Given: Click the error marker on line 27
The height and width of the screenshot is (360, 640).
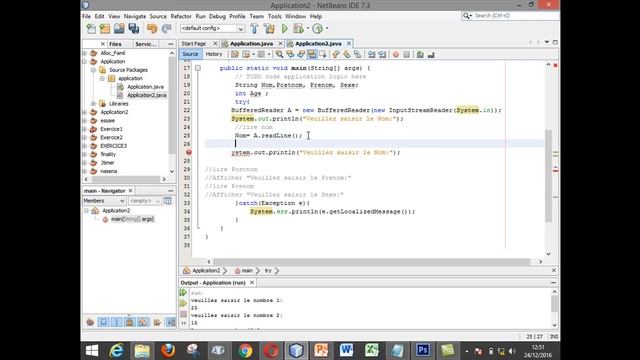Looking at the screenshot, I should (x=189, y=152).
